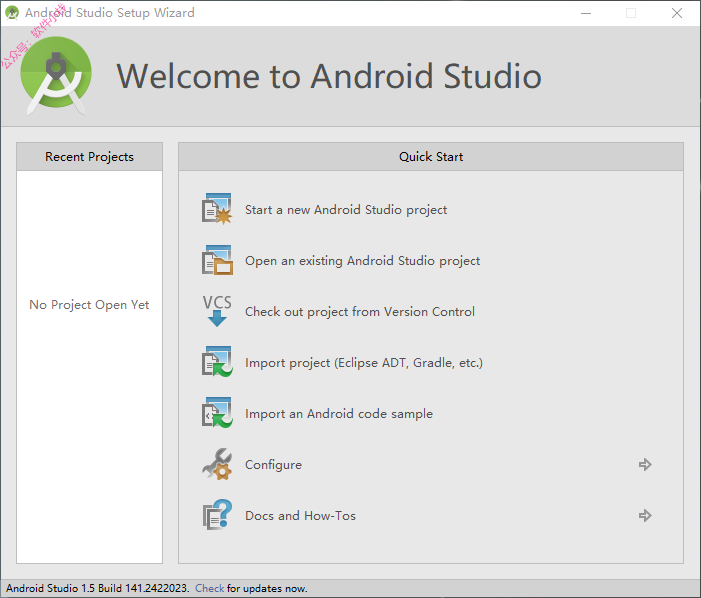Start a new Android Studio project
This screenshot has width=701, height=598.
[x=346, y=210]
